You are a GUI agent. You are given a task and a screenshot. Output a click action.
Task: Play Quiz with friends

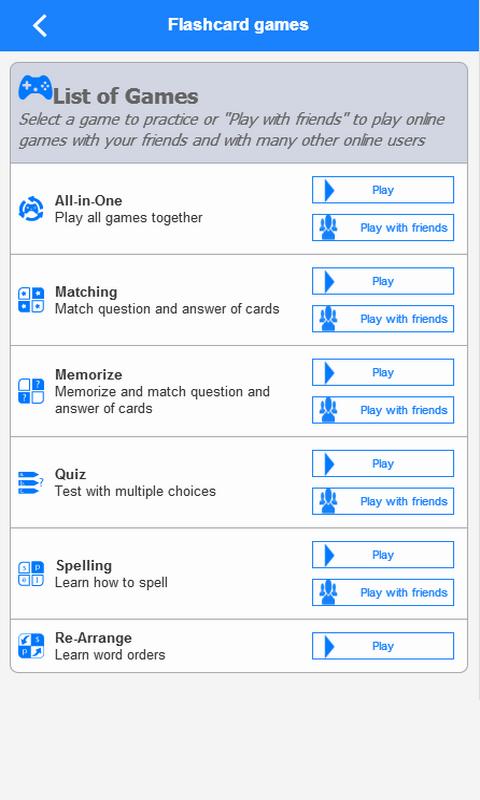coord(383,502)
